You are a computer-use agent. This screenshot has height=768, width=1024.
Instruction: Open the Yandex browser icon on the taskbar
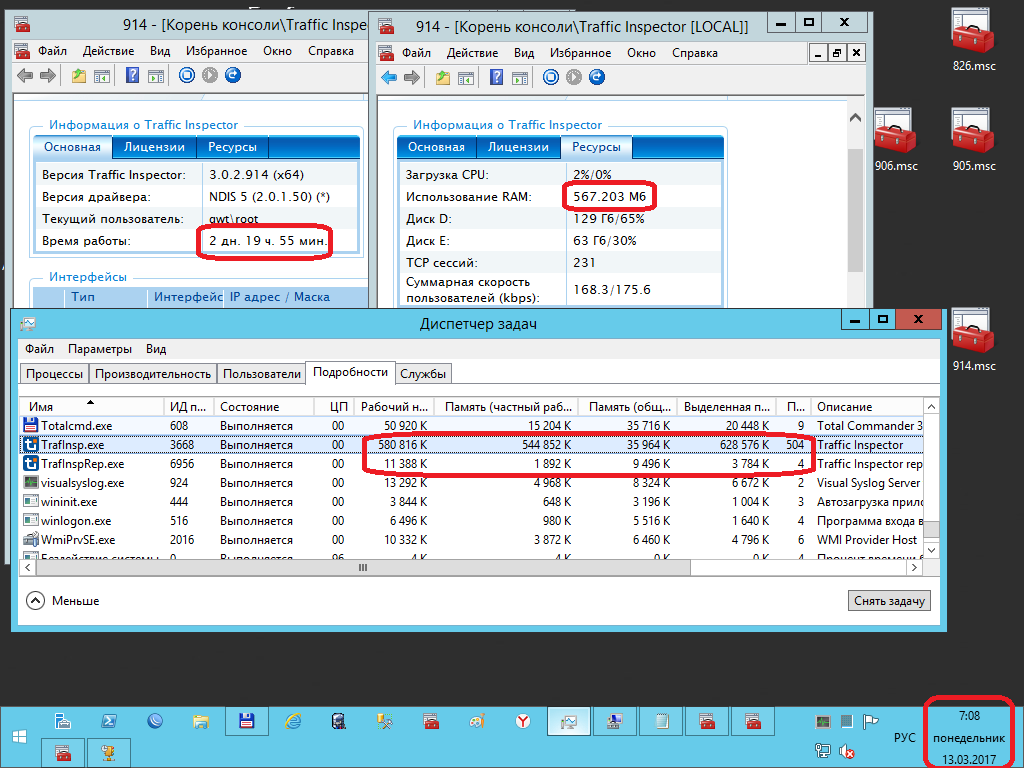tap(522, 722)
